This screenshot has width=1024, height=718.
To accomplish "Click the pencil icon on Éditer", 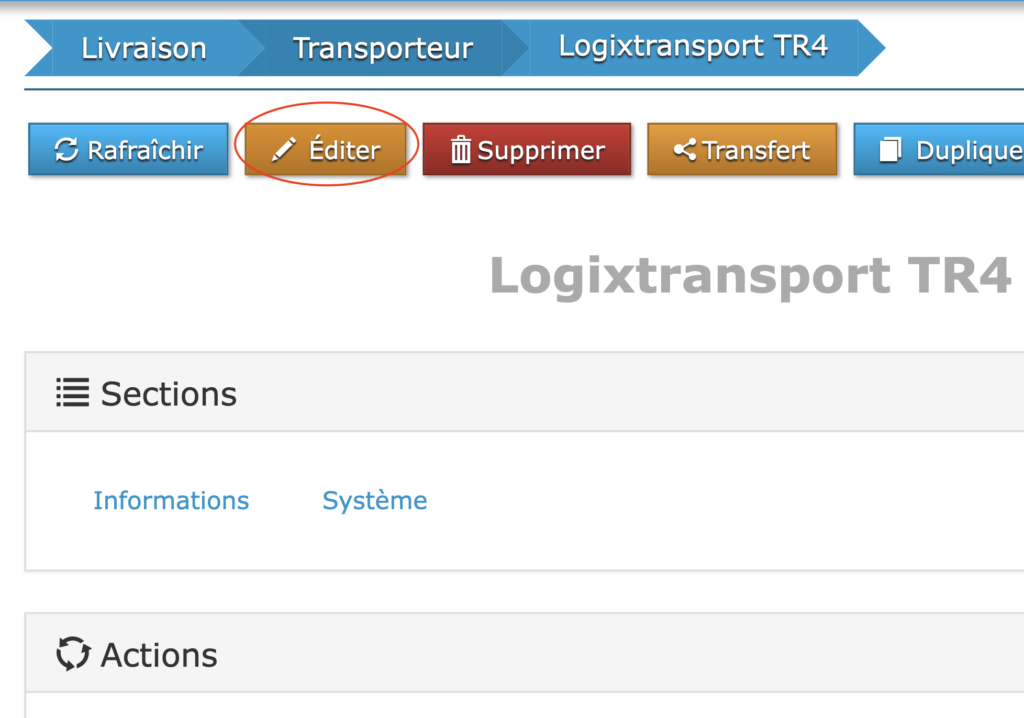I will 284,151.
